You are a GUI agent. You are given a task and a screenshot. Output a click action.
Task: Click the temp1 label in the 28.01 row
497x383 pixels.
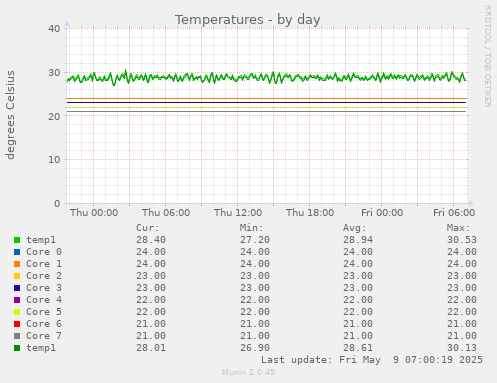coord(41,348)
